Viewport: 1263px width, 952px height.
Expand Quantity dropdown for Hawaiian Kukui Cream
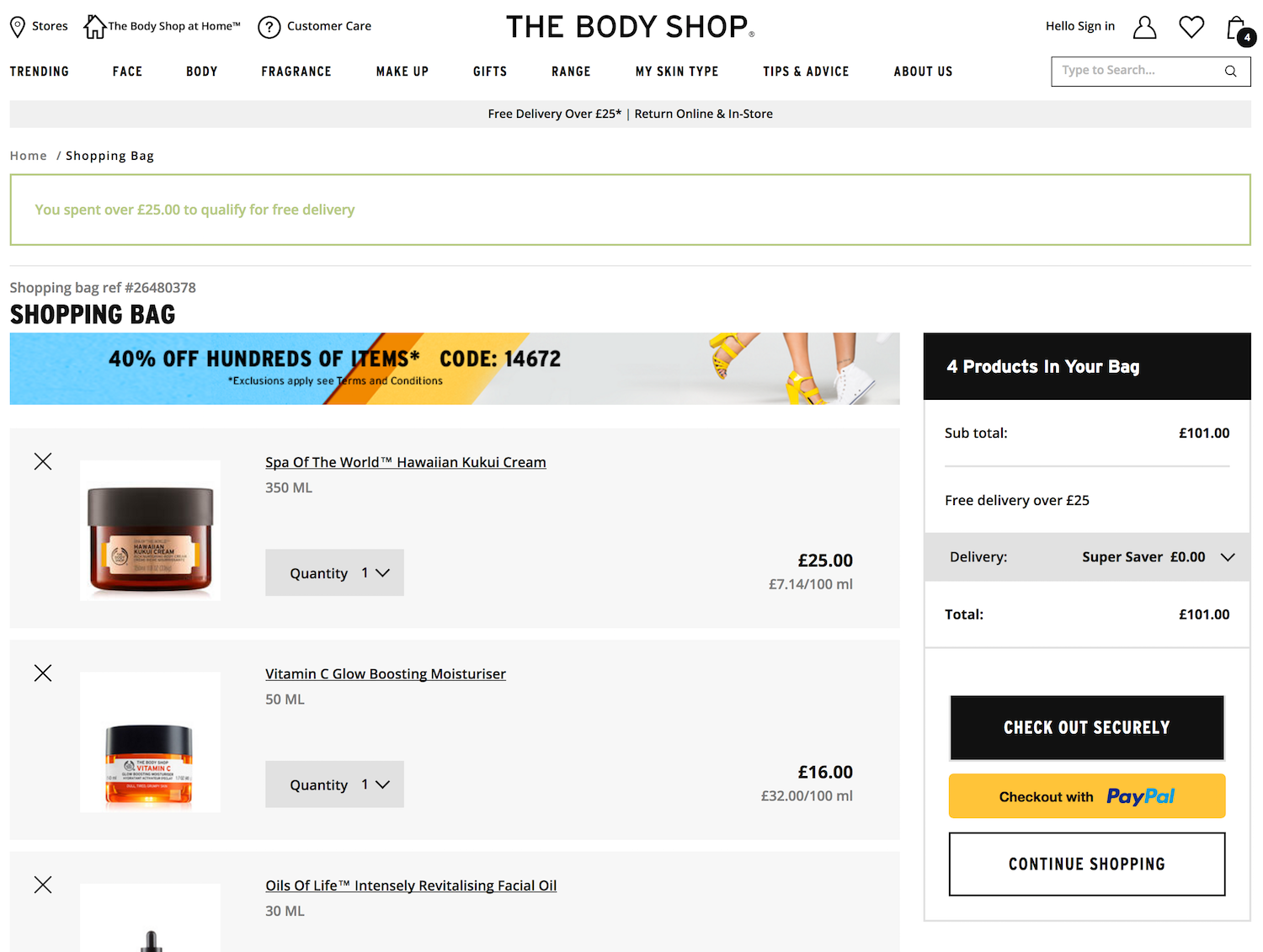[334, 572]
